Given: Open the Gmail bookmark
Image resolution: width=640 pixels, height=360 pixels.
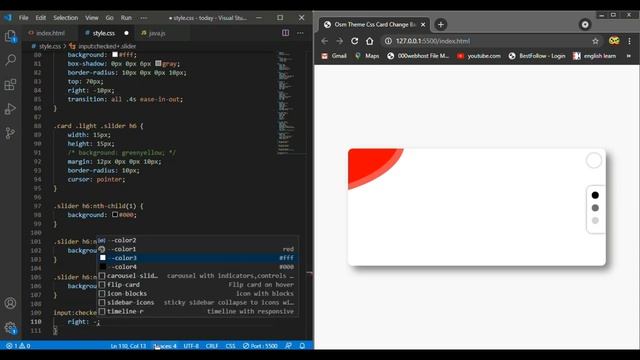Looking at the screenshot, I should point(334,56).
